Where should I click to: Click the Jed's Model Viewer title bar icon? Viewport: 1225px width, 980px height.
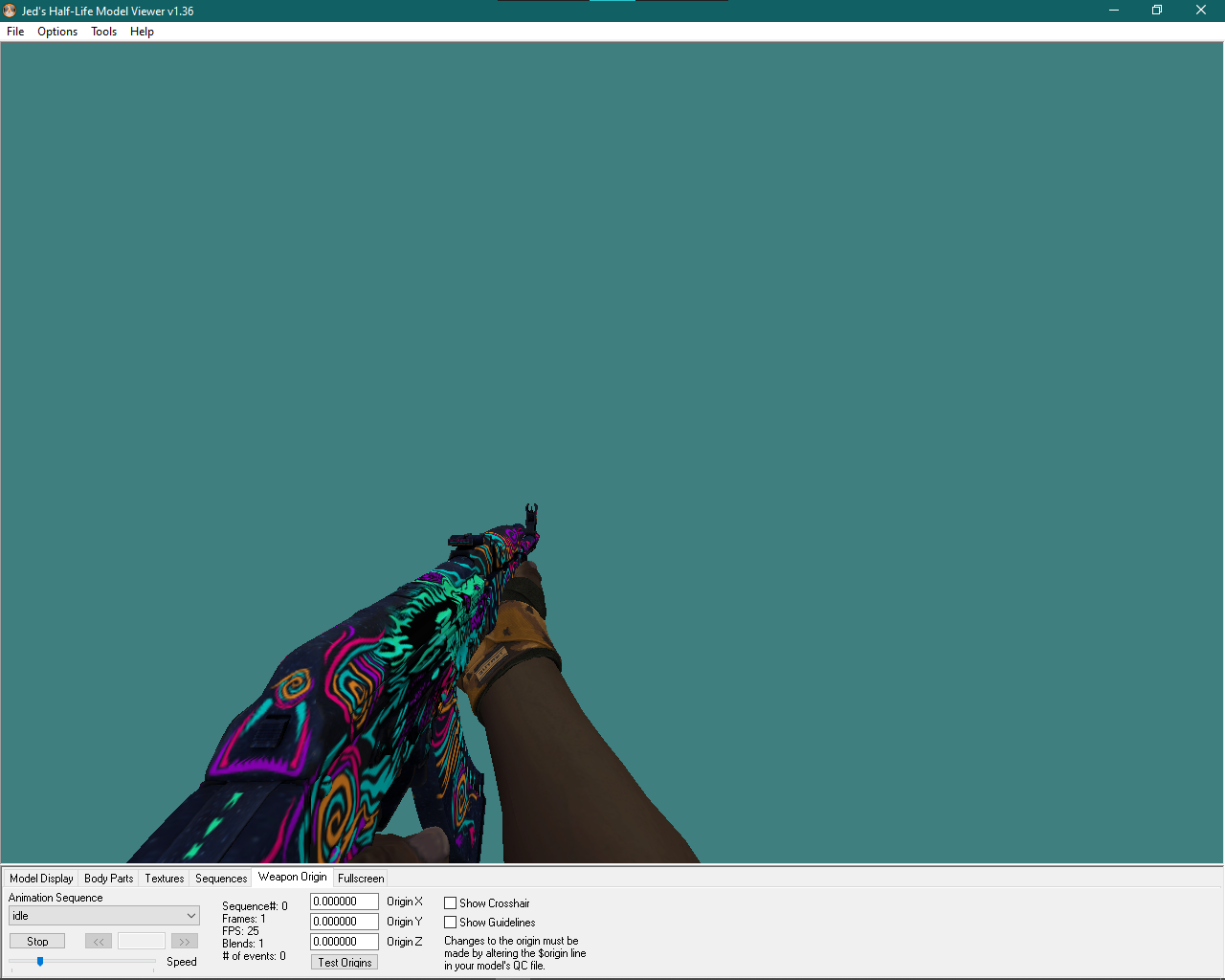(x=10, y=11)
